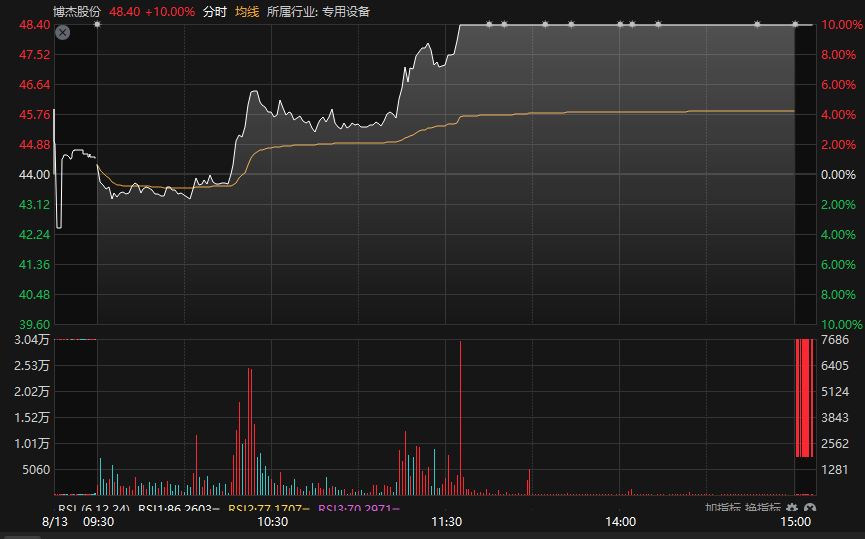Click the 换指标 switch indicator button
This screenshot has width=865, height=539.
(x=762, y=508)
